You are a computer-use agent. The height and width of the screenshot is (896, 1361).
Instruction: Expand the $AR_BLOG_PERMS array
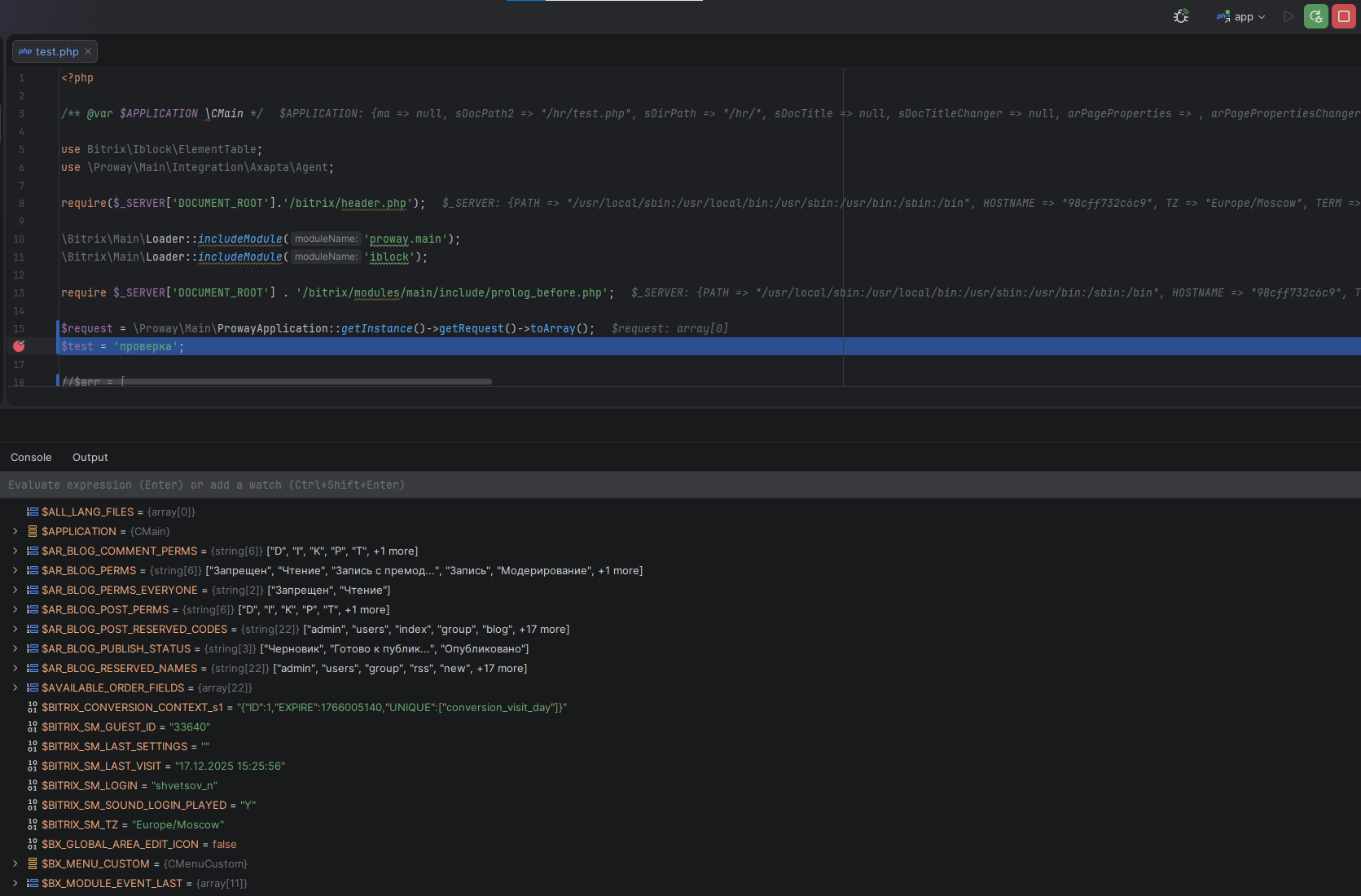[15, 570]
